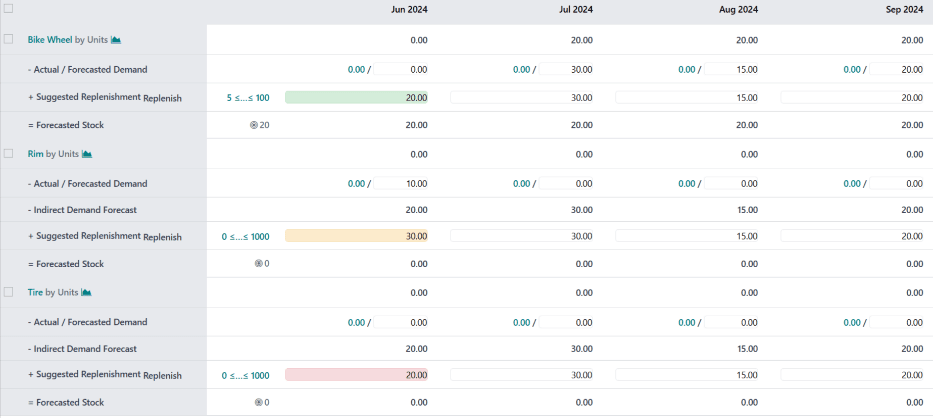Click Rim actual demand value for Jun 2024
The height and width of the screenshot is (418, 933).
point(356,184)
